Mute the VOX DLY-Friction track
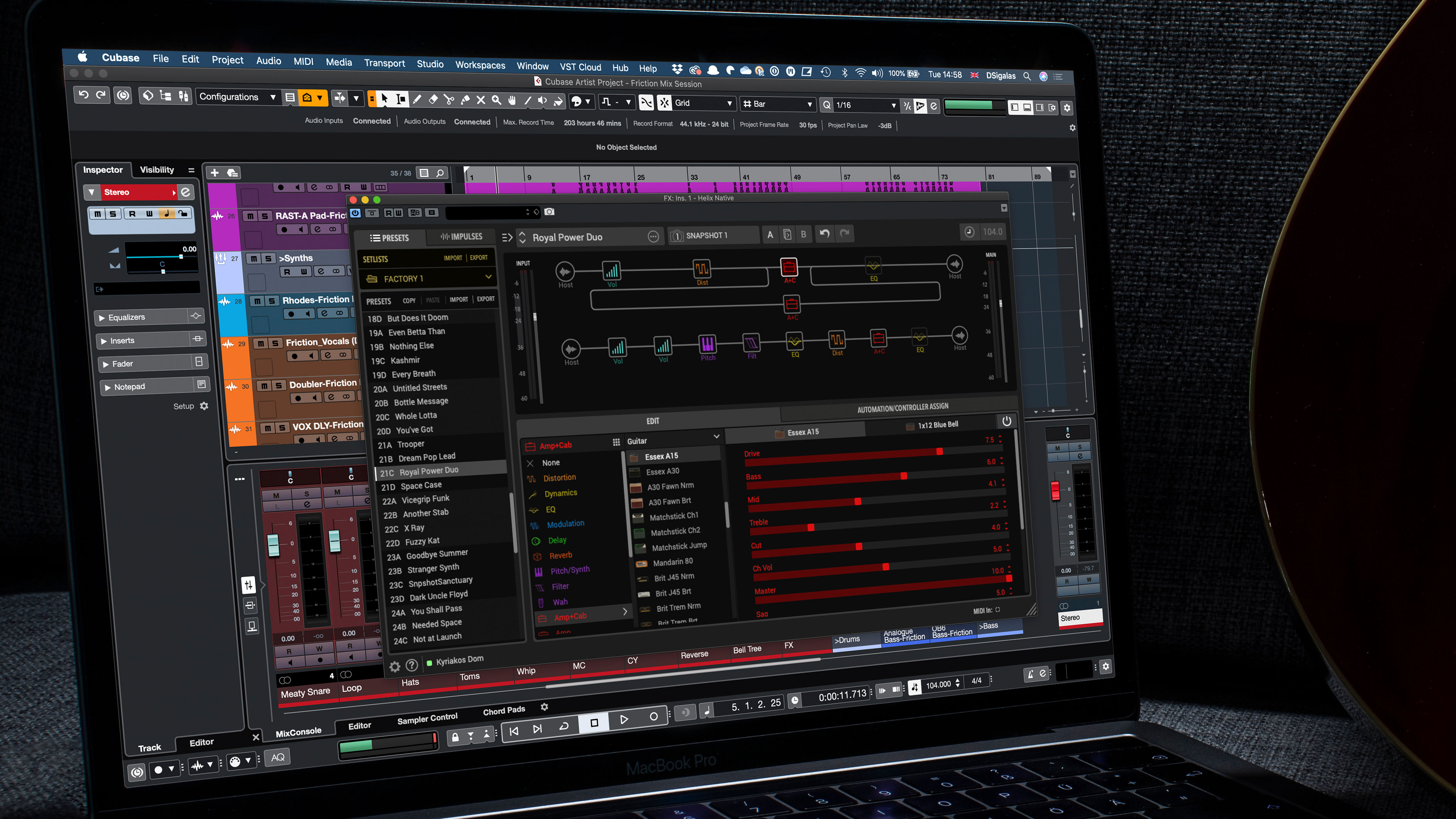Viewport: 1456px width, 819px height. [x=267, y=429]
